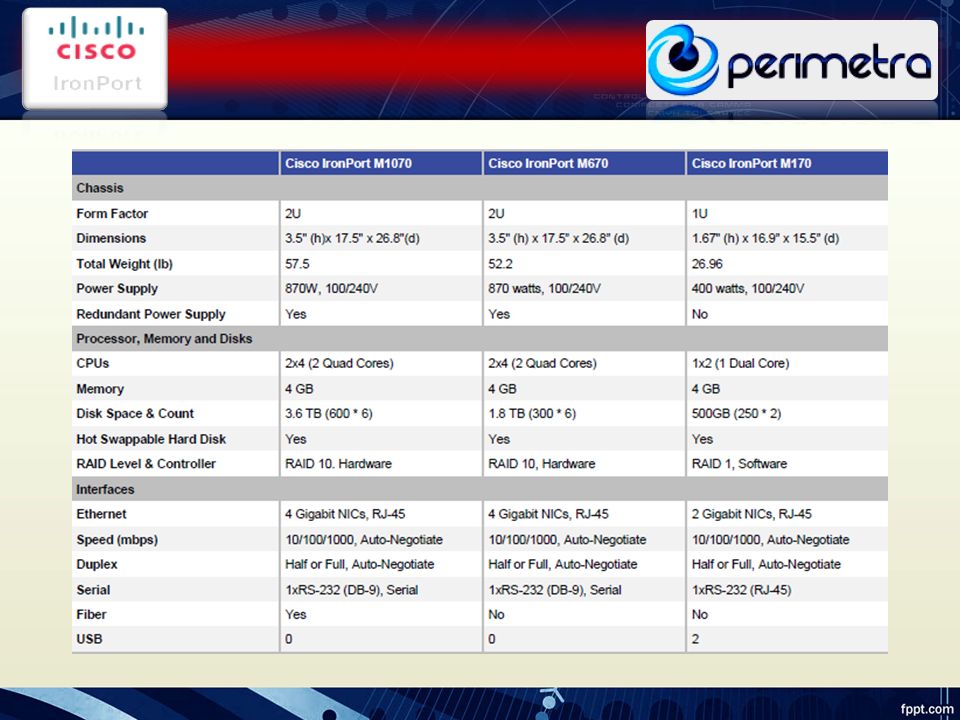Click the 26.96 weight value
The height and width of the screenshot is (720, 960).
point(707,264)
